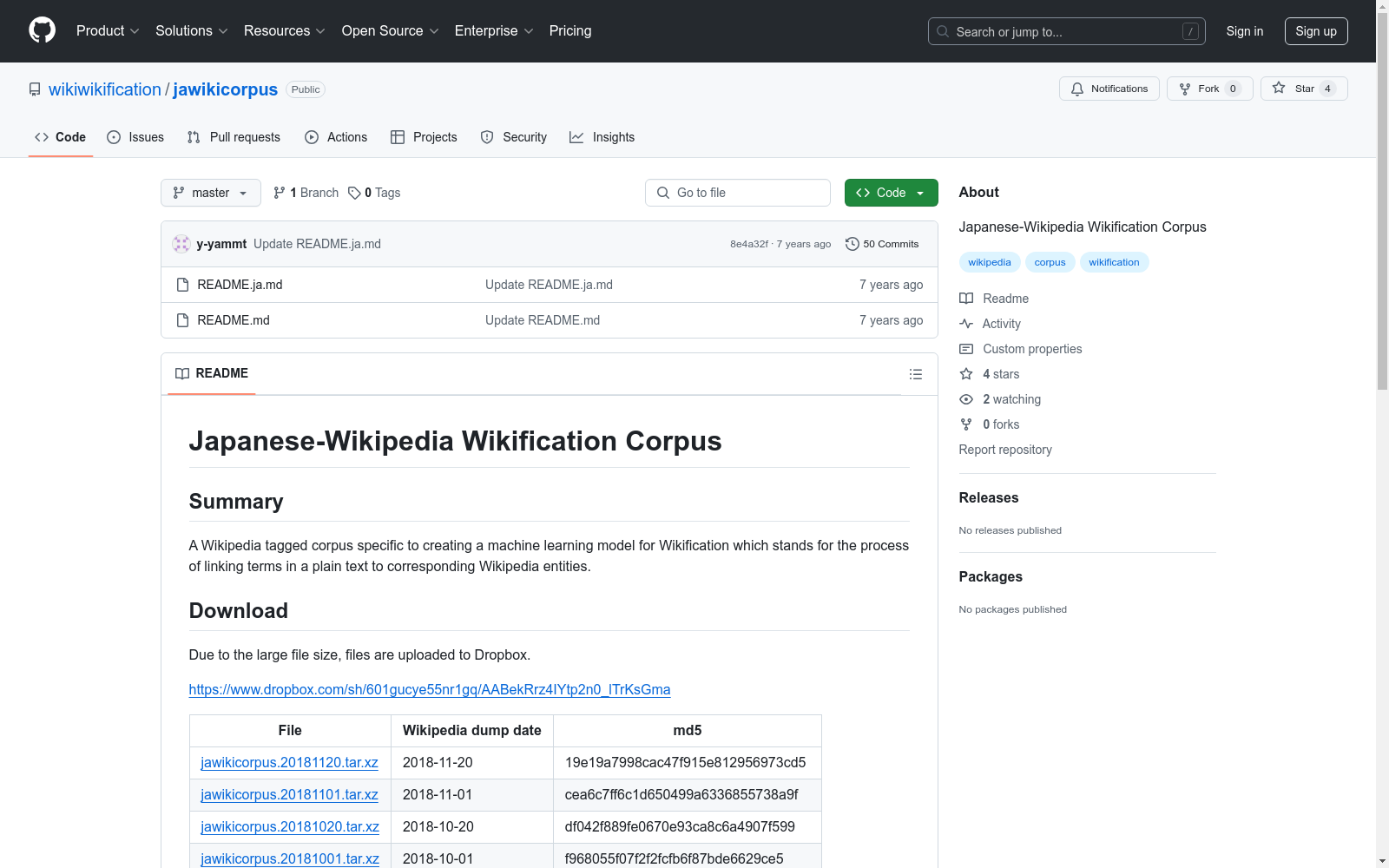Open the Packages section heading
1389x868 pixels.
pos(991,576)
